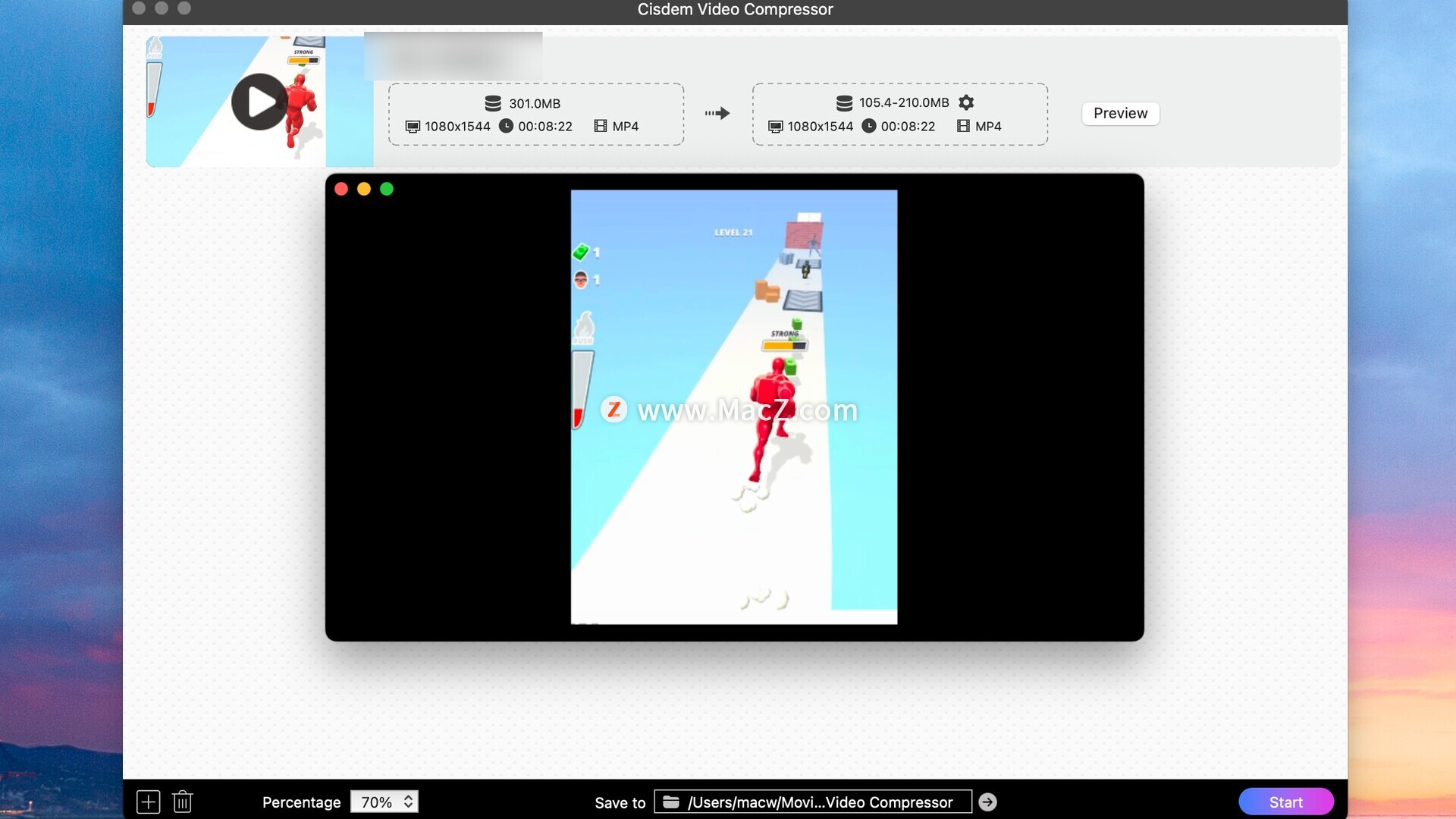Click the Save to folder icon
This screenshot has width=1456, height=819.
[671, 802]
